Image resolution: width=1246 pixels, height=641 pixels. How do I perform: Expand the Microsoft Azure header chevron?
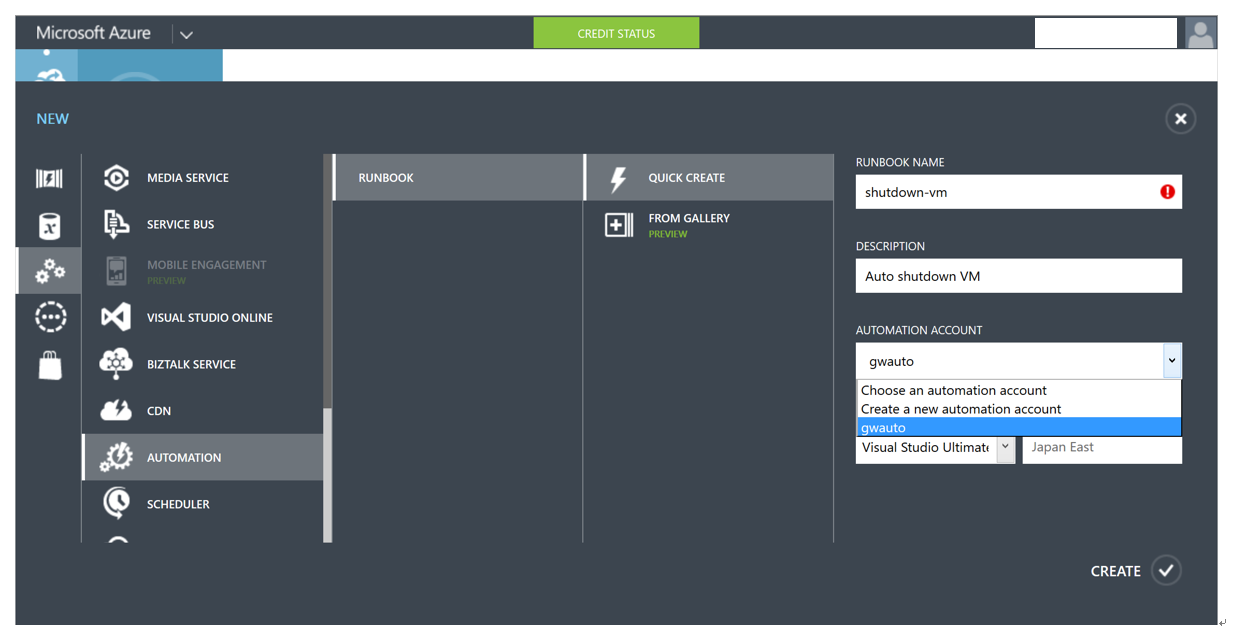[x=186, y=34]
